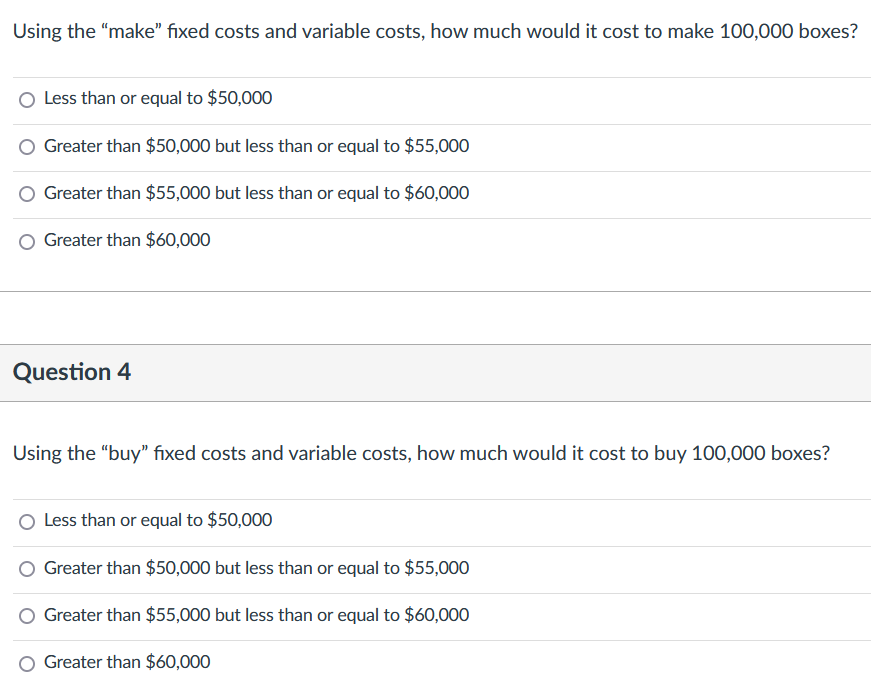Click Question 4 label text 'Less than or equal to $50,000'

click(x=158, y=520)
